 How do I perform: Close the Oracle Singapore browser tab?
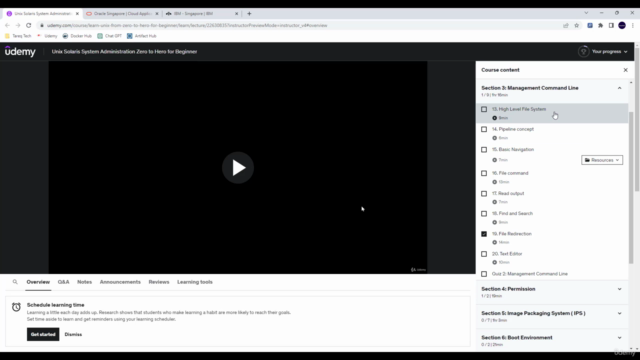point(157,13)
